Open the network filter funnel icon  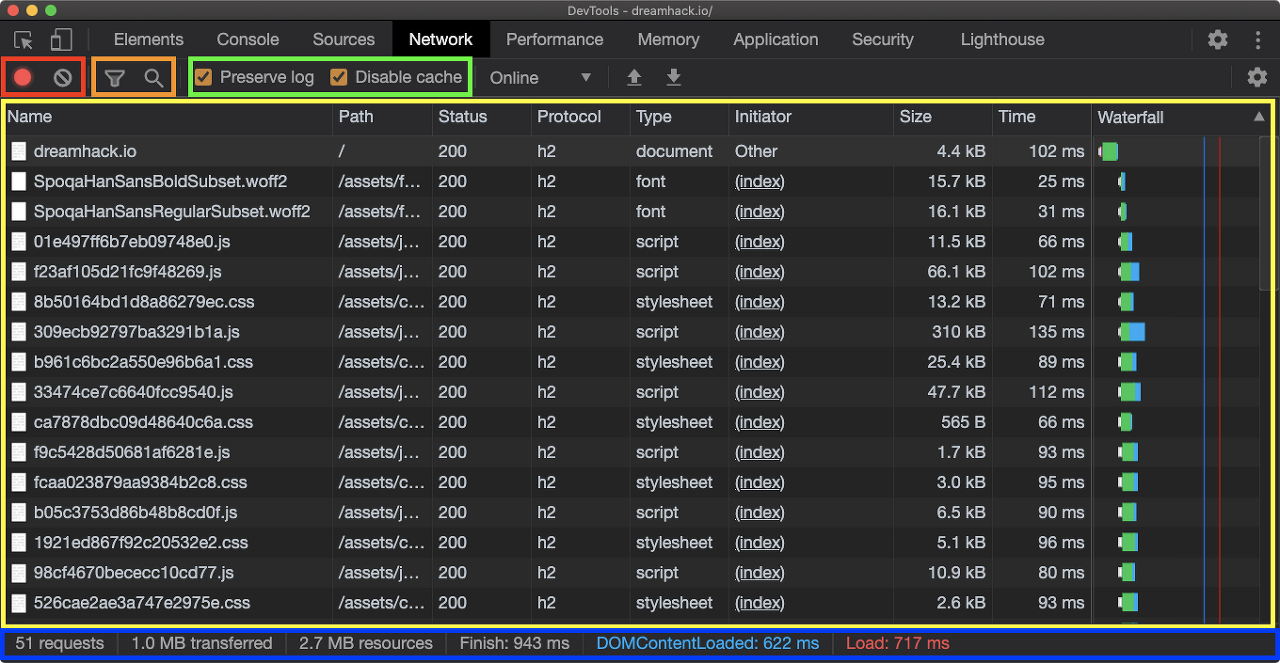point(115,78)
